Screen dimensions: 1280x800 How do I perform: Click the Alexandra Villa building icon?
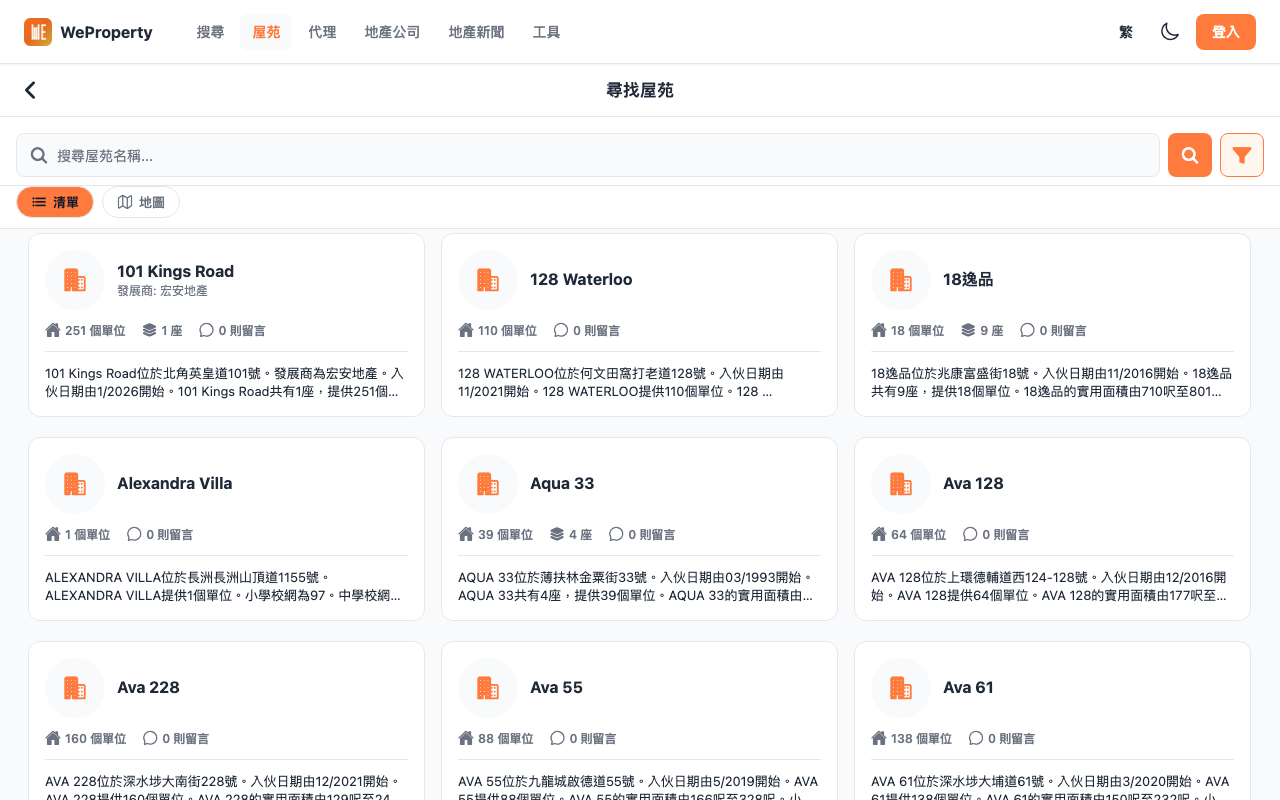coord(75,484)
